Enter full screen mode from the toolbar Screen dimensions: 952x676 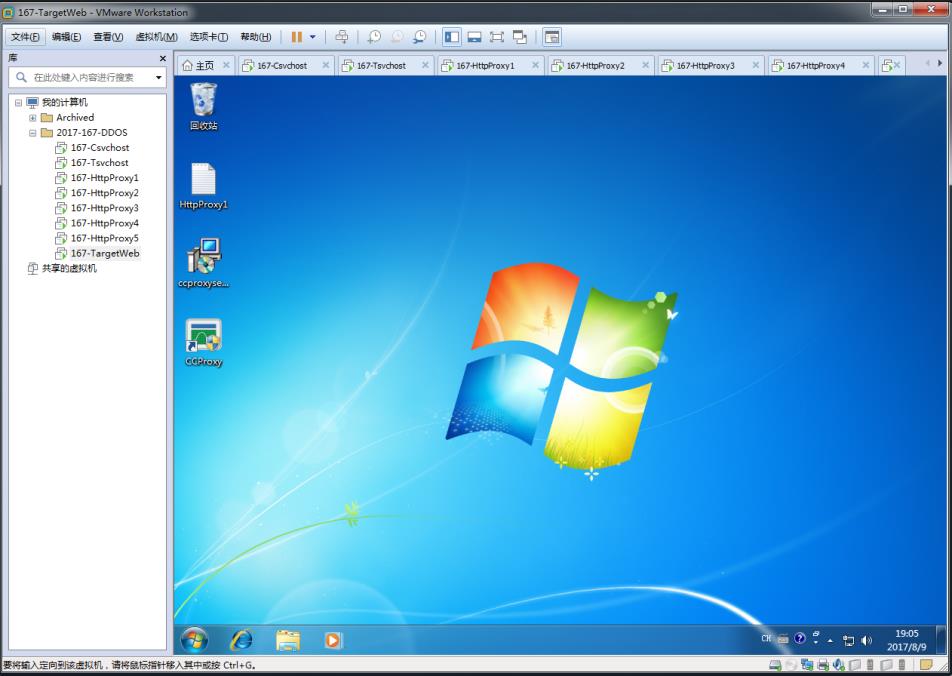coord(497,37)
